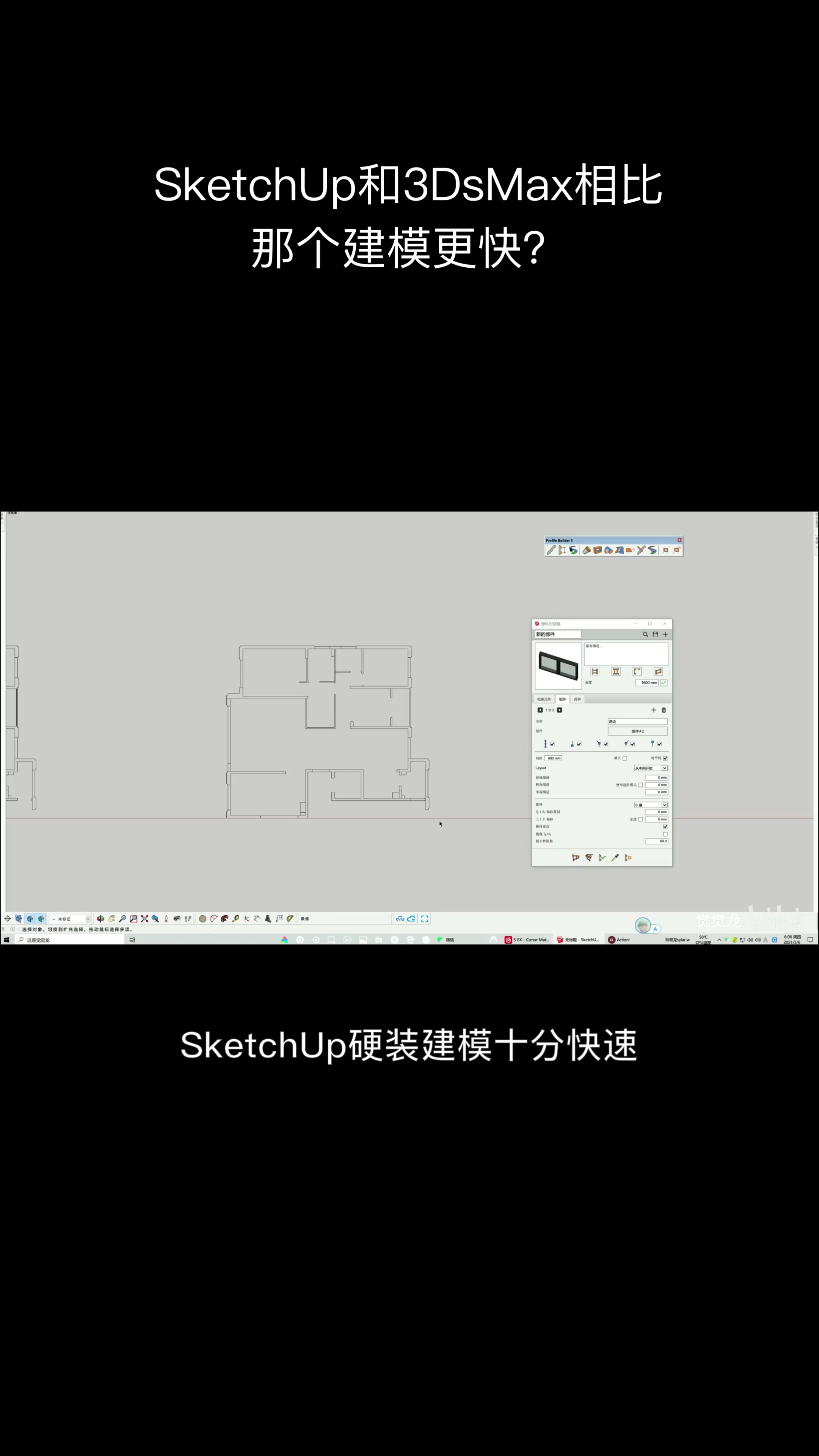Click the 600 mm spacing field
This screenshot has width=819, height=1456.
pos(553,758)
